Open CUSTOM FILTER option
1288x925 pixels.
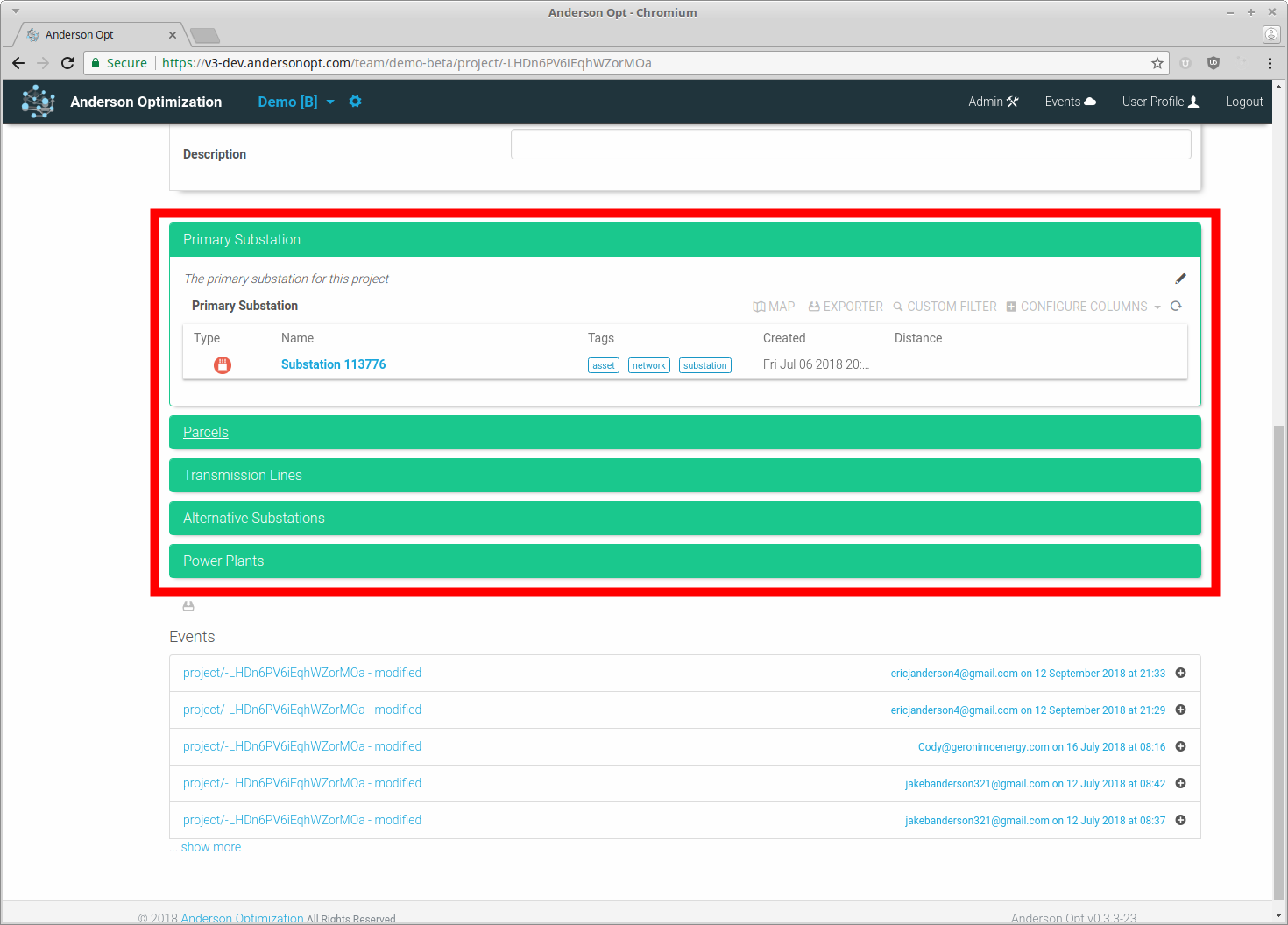[x=945, y=307]
